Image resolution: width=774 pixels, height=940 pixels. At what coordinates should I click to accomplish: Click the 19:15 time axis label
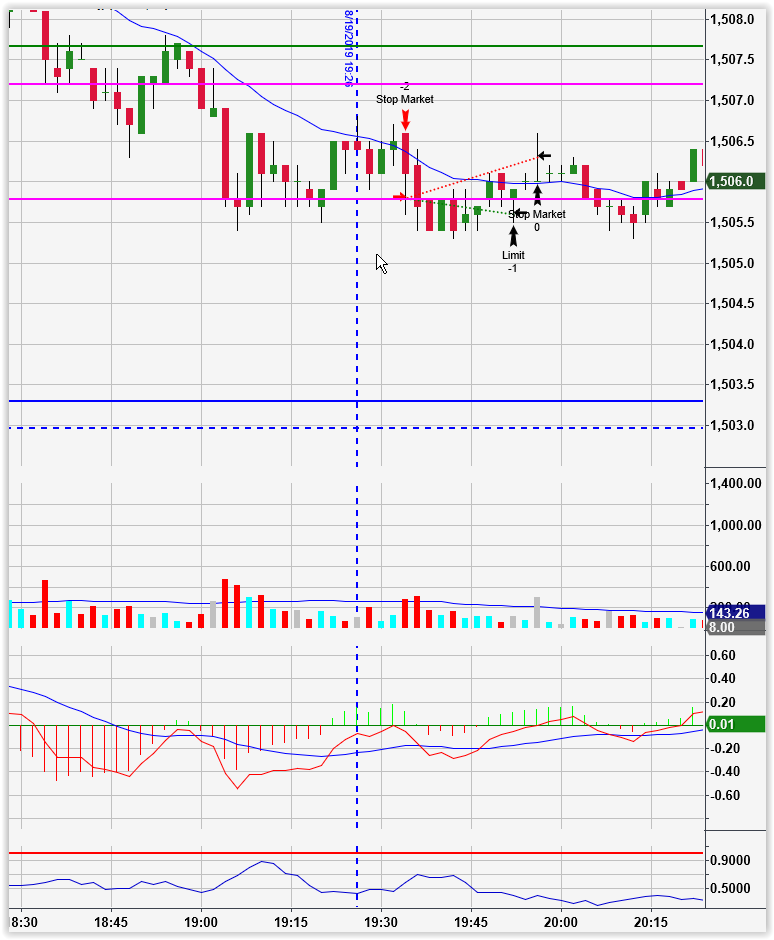click(x=291, y=921)
